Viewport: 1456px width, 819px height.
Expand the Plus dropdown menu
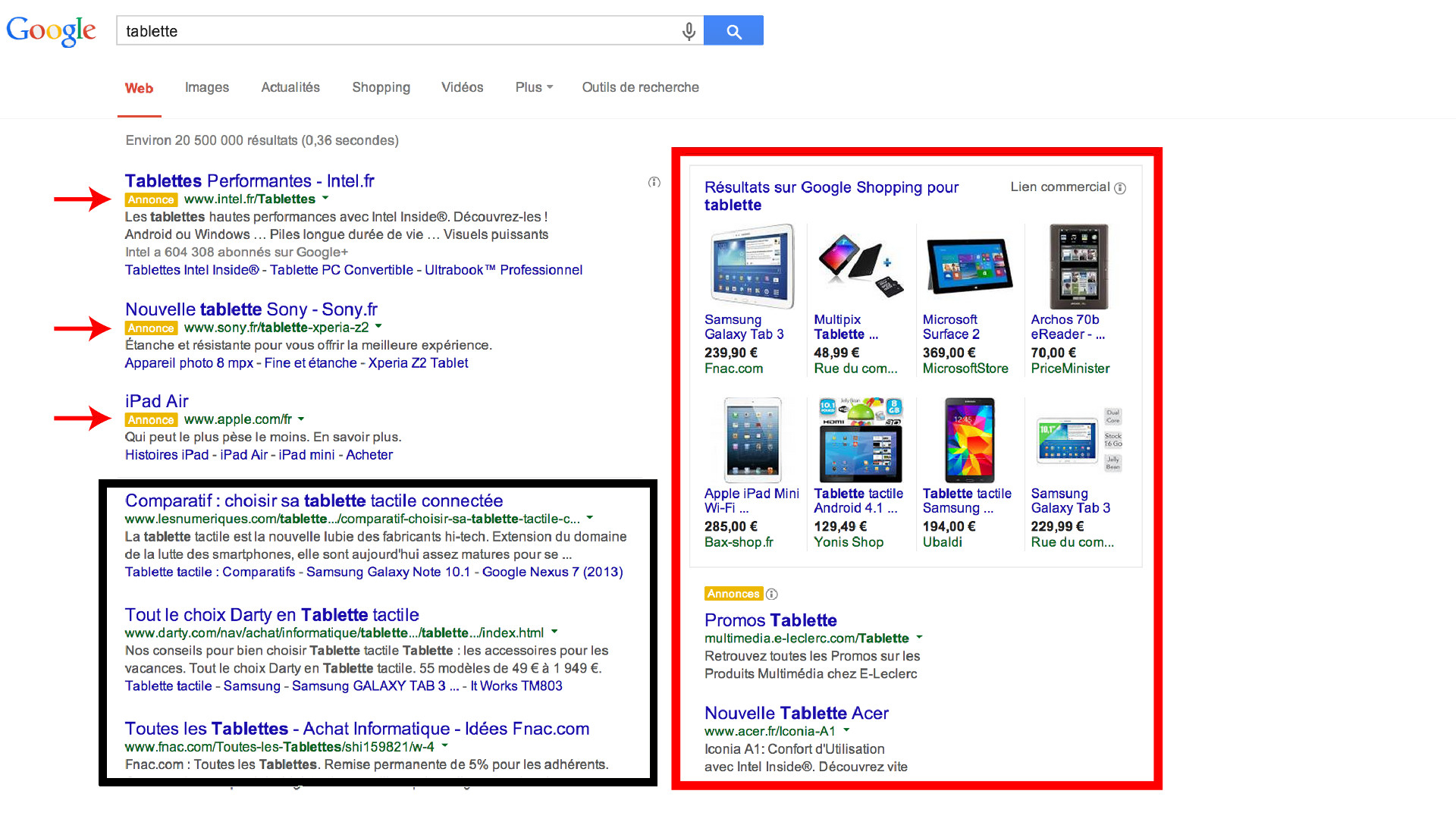point(534,87)
